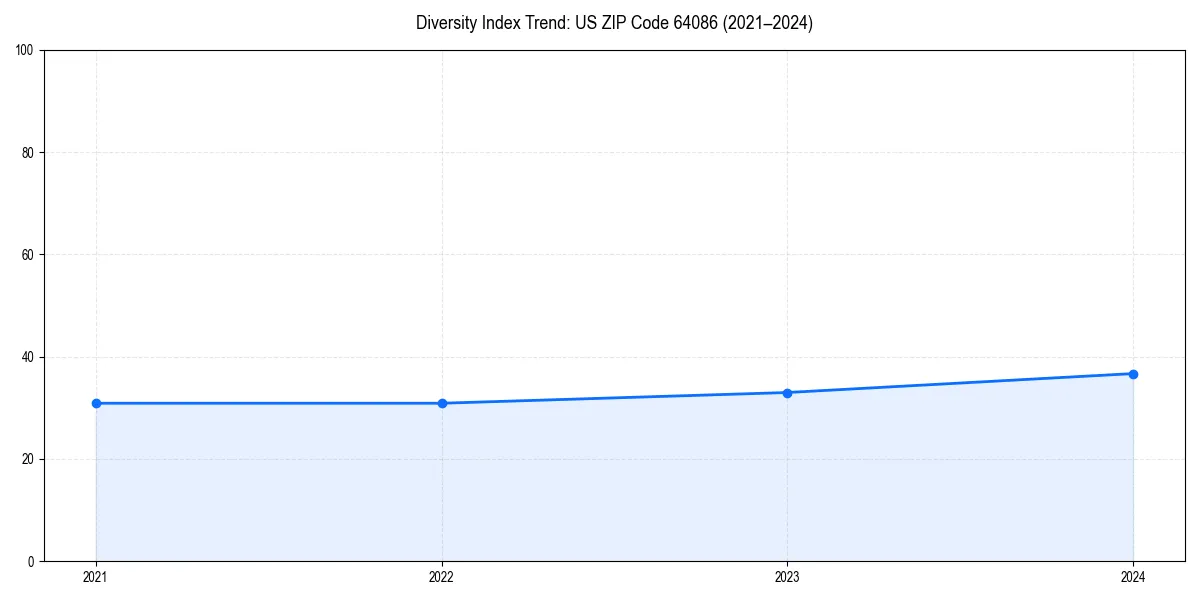Select the 2024 data point marker
Viewport: 1200px width, 600px height.
coord(1133,373)
